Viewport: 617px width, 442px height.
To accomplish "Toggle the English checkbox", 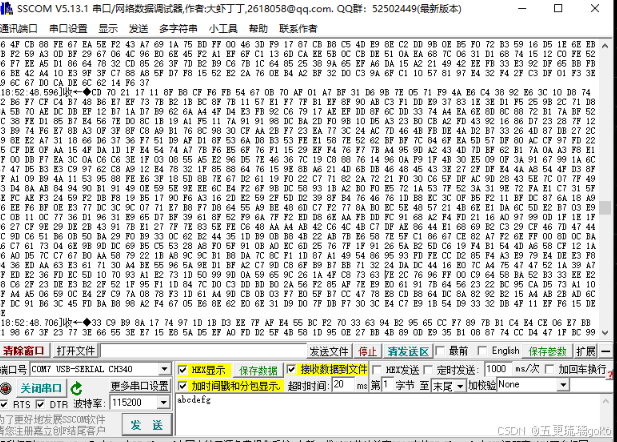I will pos(482,351).
